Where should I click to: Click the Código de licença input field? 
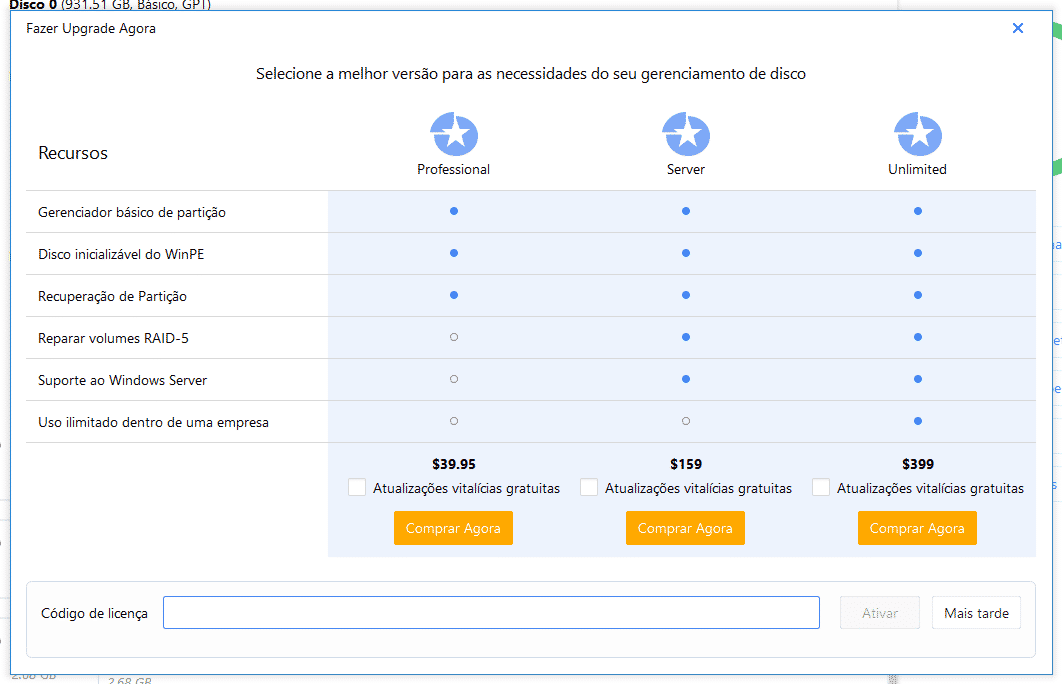pos(491,612)
